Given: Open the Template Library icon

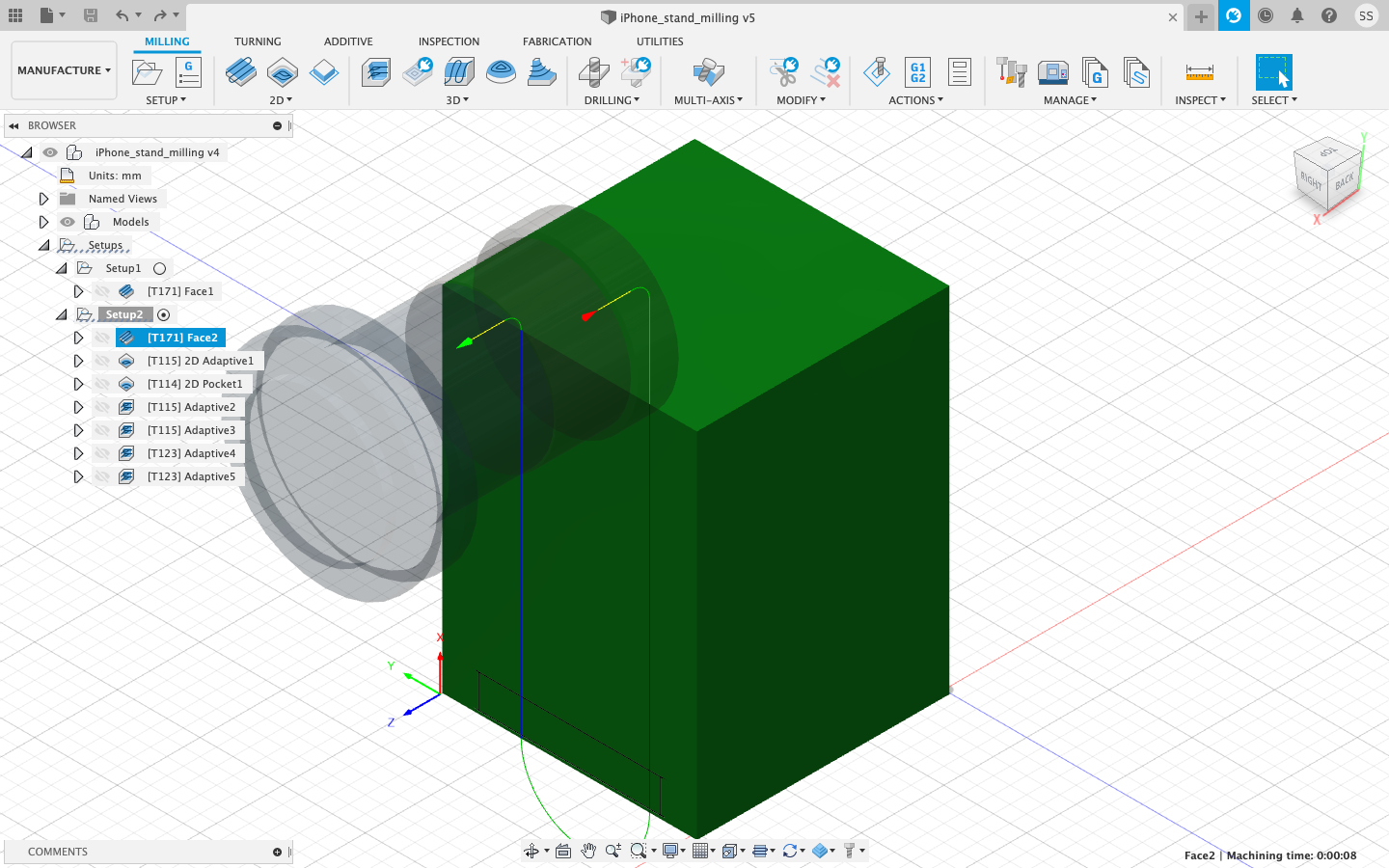Looking at the screenshot, I should click(x=1136, y=72).
